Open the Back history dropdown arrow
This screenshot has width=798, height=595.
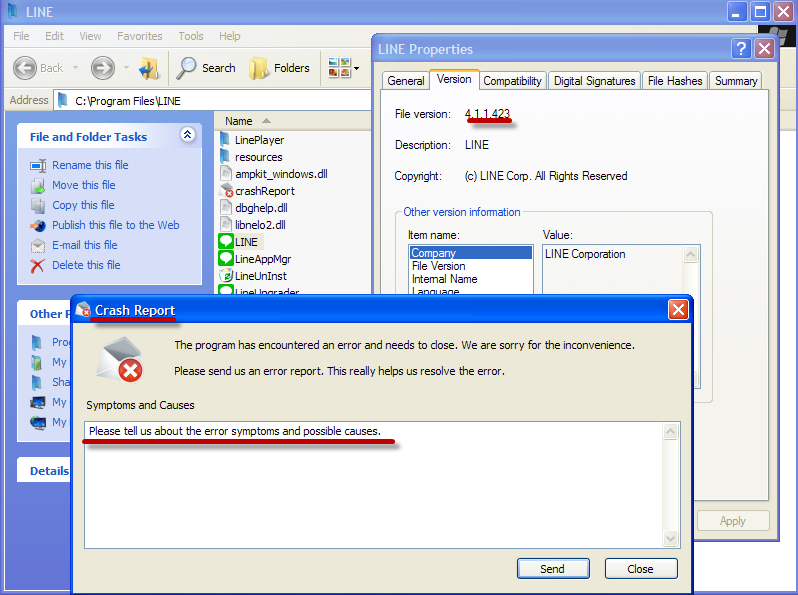(x=75, y=68)
